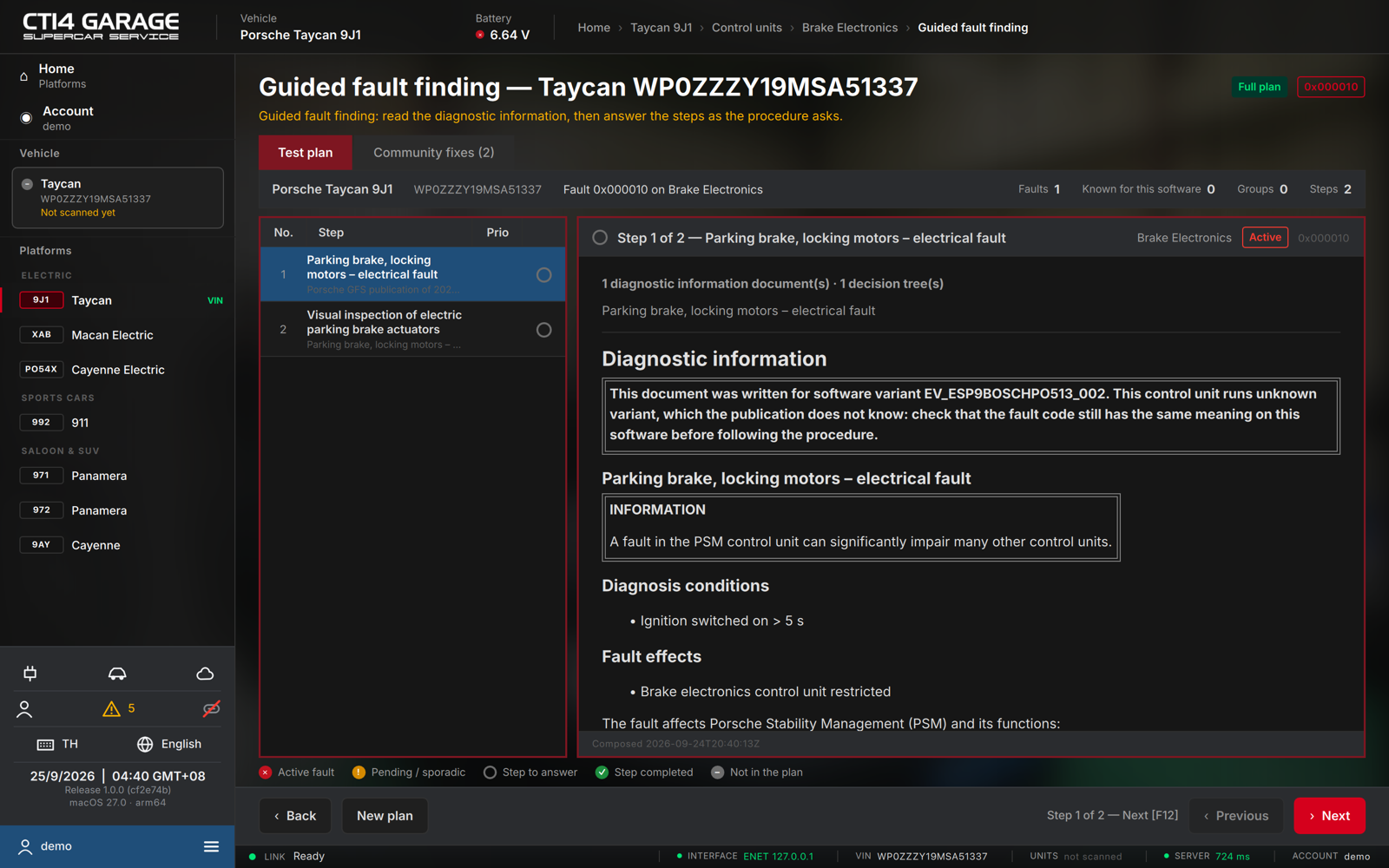This screenshot has width=1389, height=868.
Task: Click the 971 Panamera badge
Action: tap(41, 476)
